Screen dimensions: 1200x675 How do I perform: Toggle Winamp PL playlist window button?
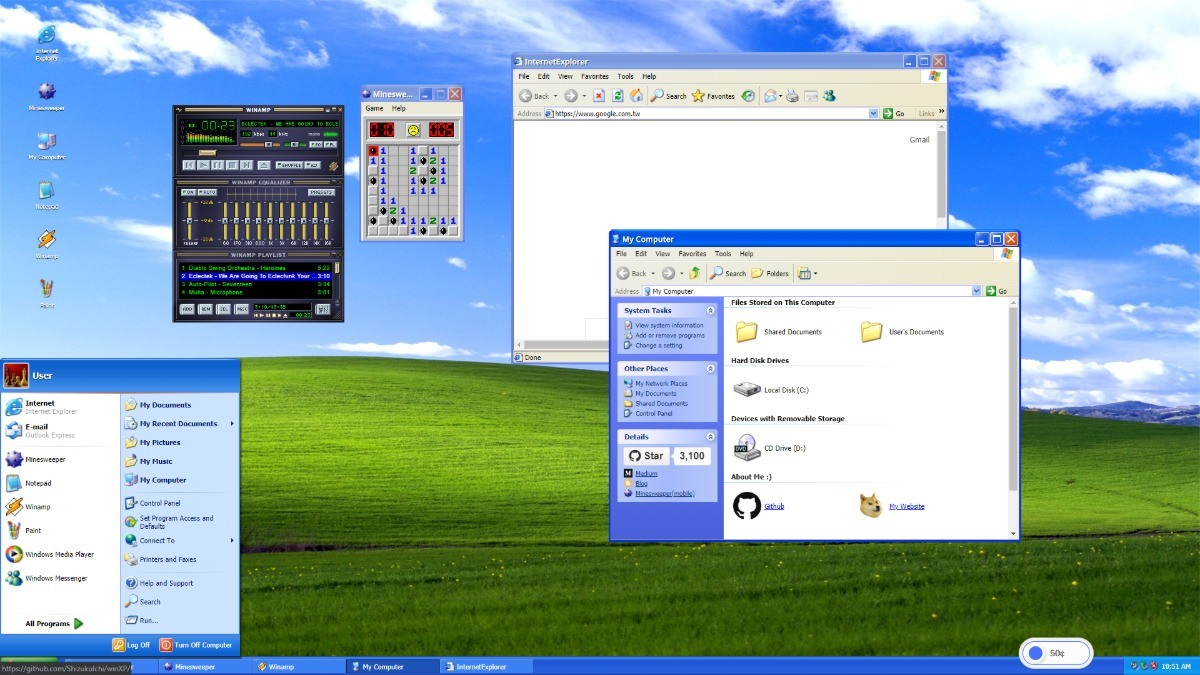[330, 144]
